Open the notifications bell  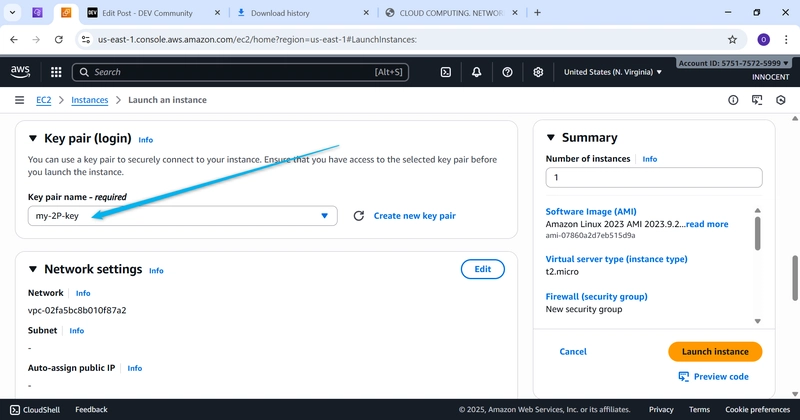point(477,72)
